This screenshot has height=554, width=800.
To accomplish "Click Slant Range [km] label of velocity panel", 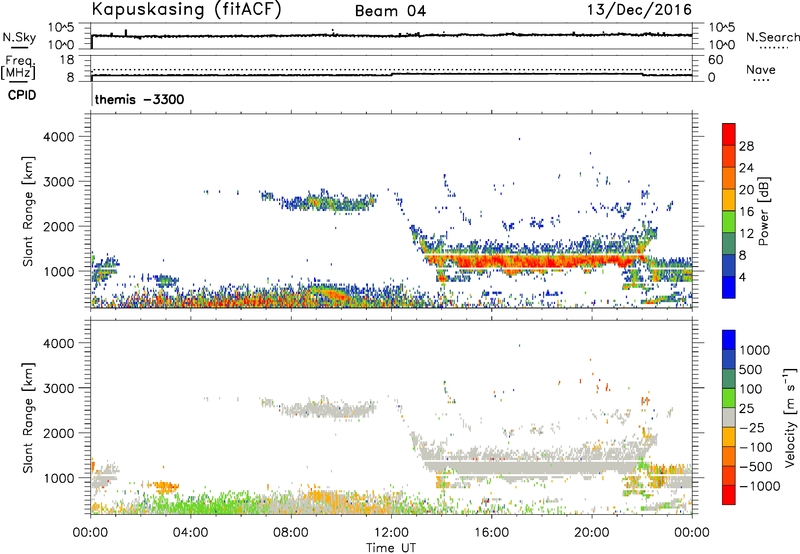I will click(28, 418).
